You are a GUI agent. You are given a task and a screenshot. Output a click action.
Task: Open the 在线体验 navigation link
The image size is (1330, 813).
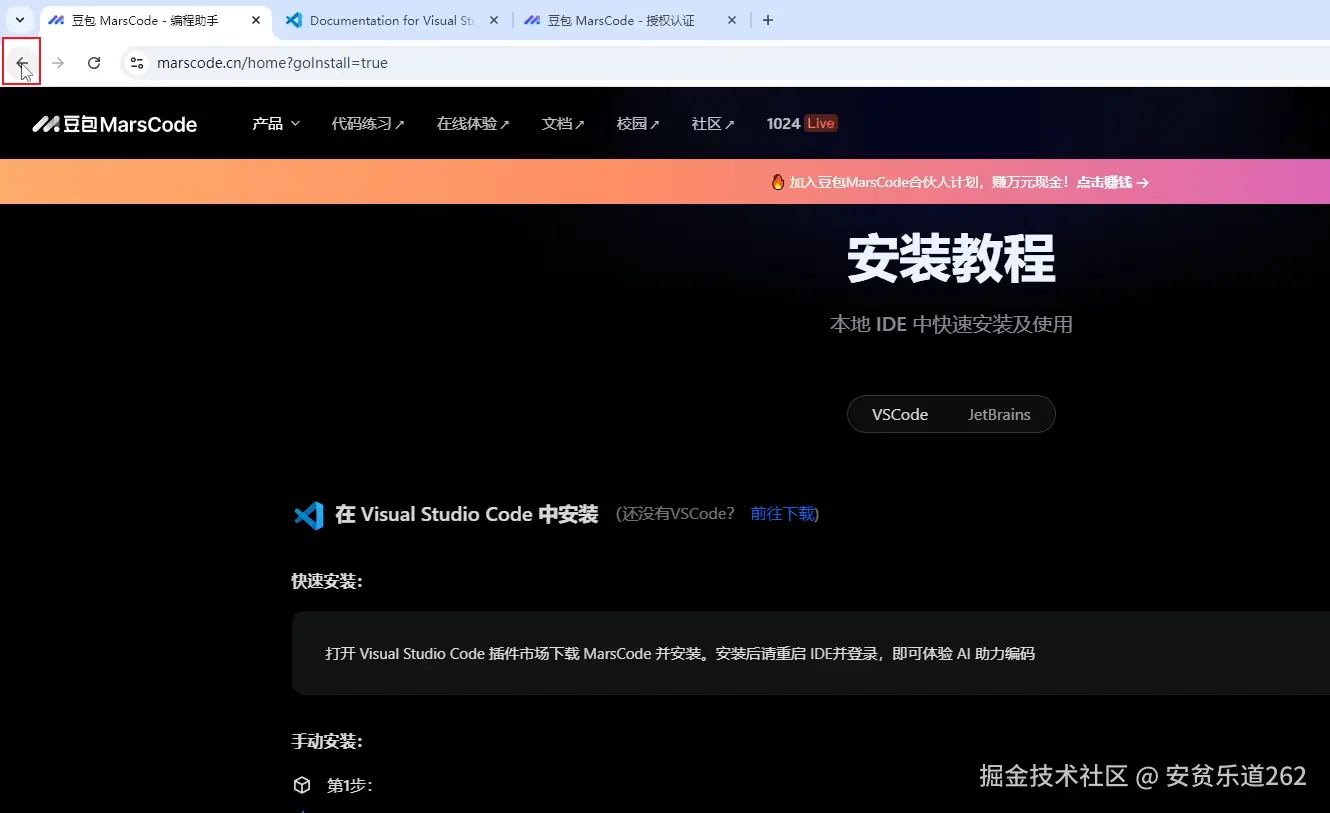pyautogui.click(x=473, y=124)
